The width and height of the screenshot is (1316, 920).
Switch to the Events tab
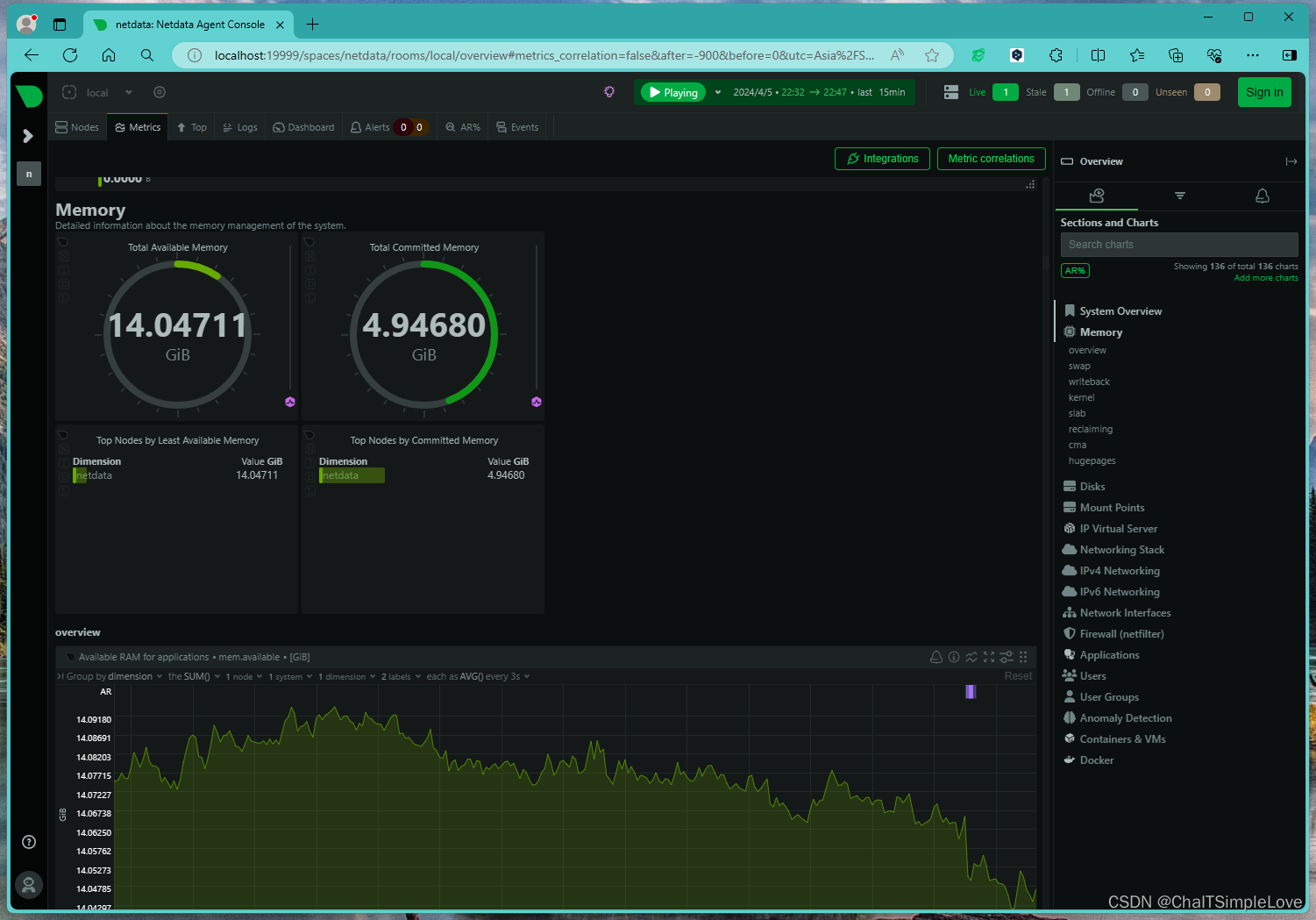pos(517,127)
